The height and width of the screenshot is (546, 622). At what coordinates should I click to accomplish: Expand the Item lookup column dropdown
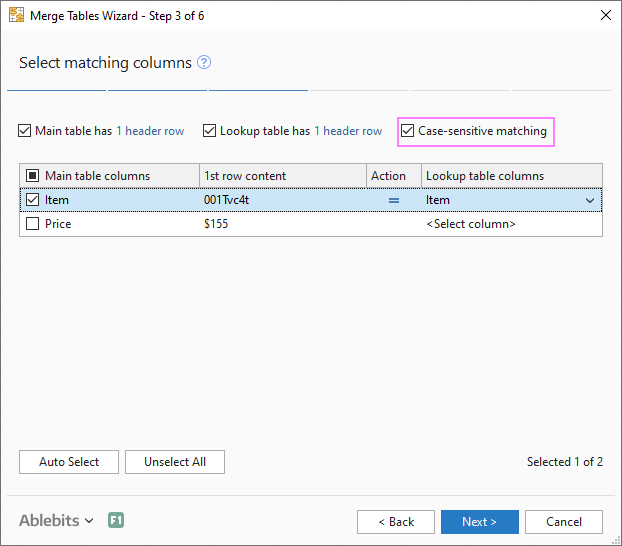(590, 200)
